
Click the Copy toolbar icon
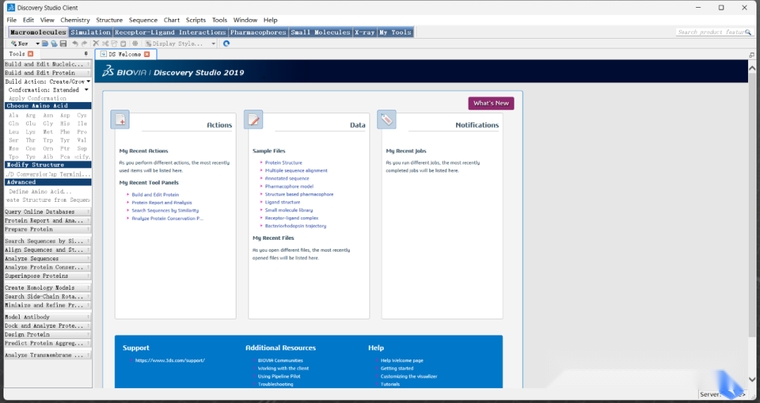pyautogui.click(x=114, y=44)
